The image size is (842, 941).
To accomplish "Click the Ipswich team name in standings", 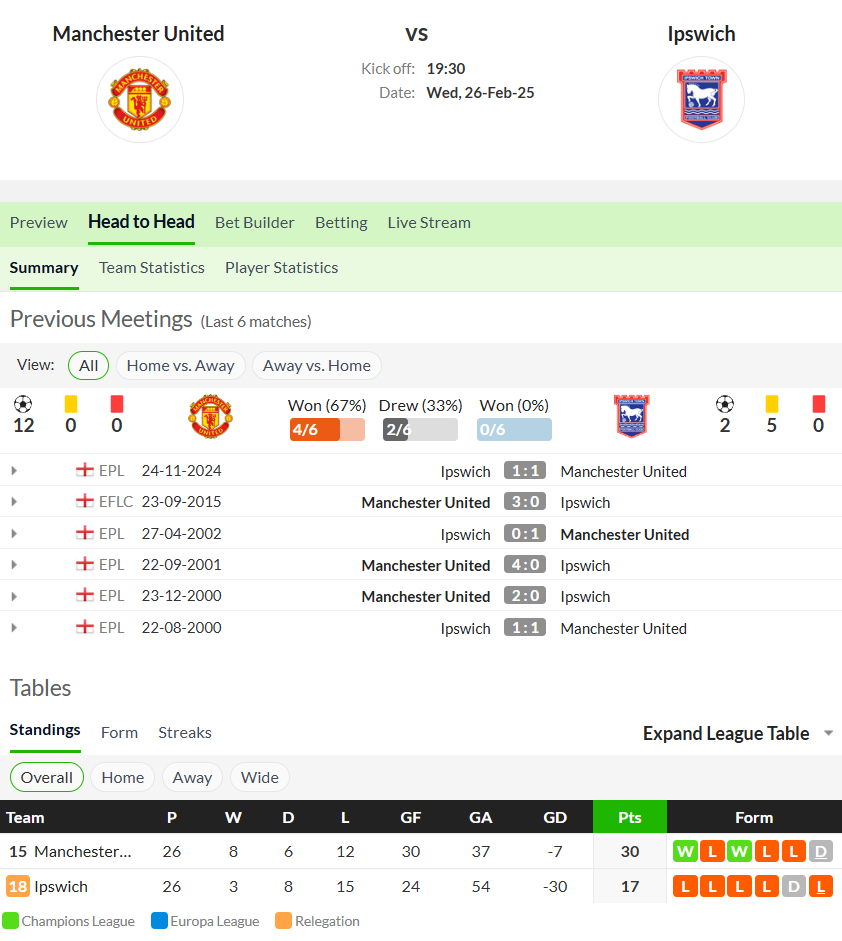I will pos(61,886).
